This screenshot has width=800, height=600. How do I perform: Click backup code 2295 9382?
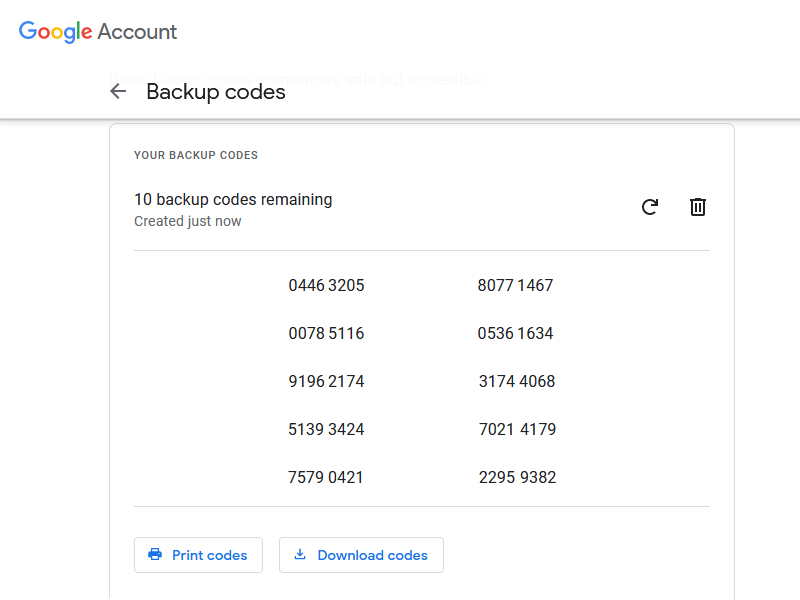tap(517, 478)
